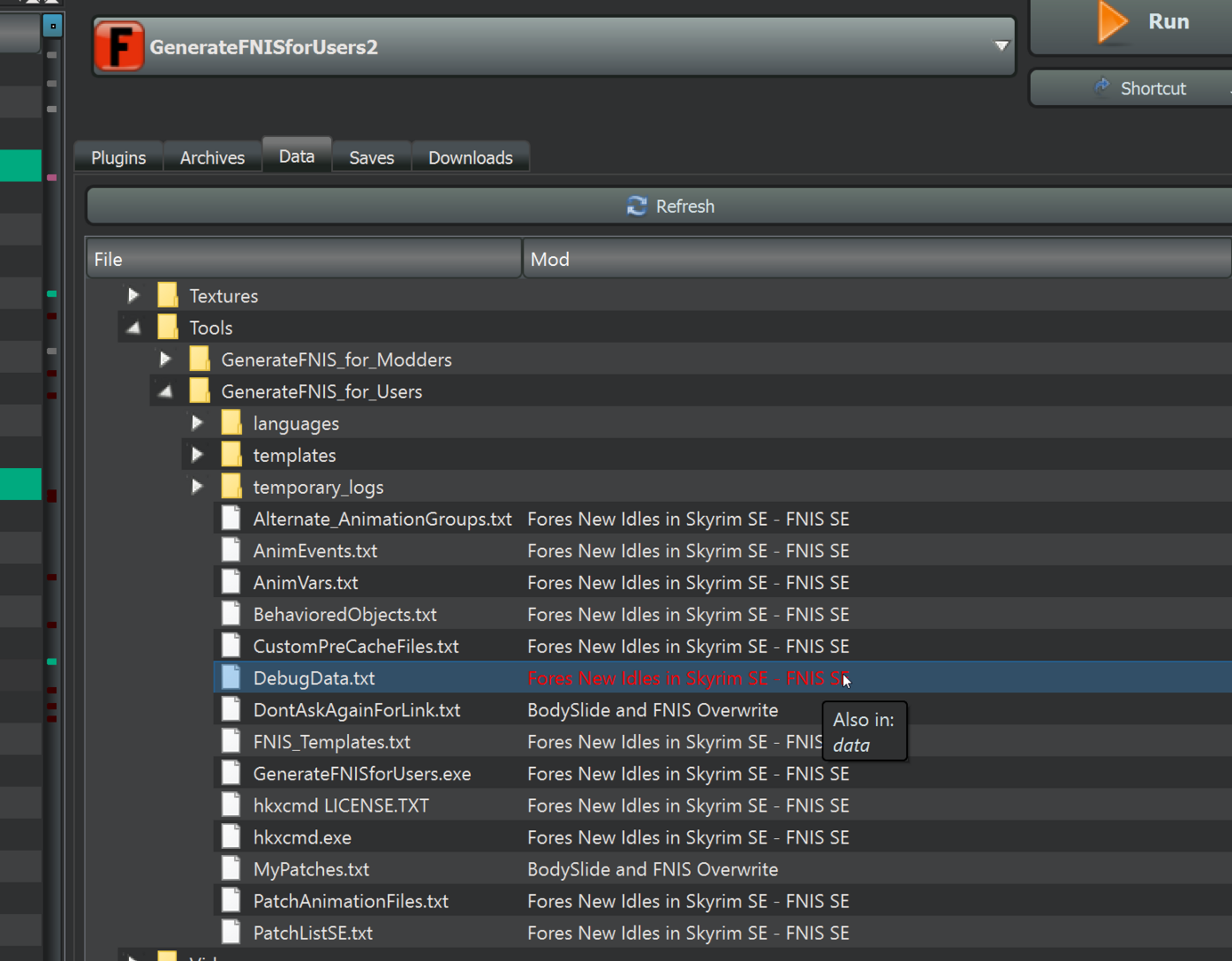The width and height of the screenshot is (1232, 961).
Task: Click BodySlide and FNIS Overwrite for MyPatches.txt
Action: click(652, 869)
